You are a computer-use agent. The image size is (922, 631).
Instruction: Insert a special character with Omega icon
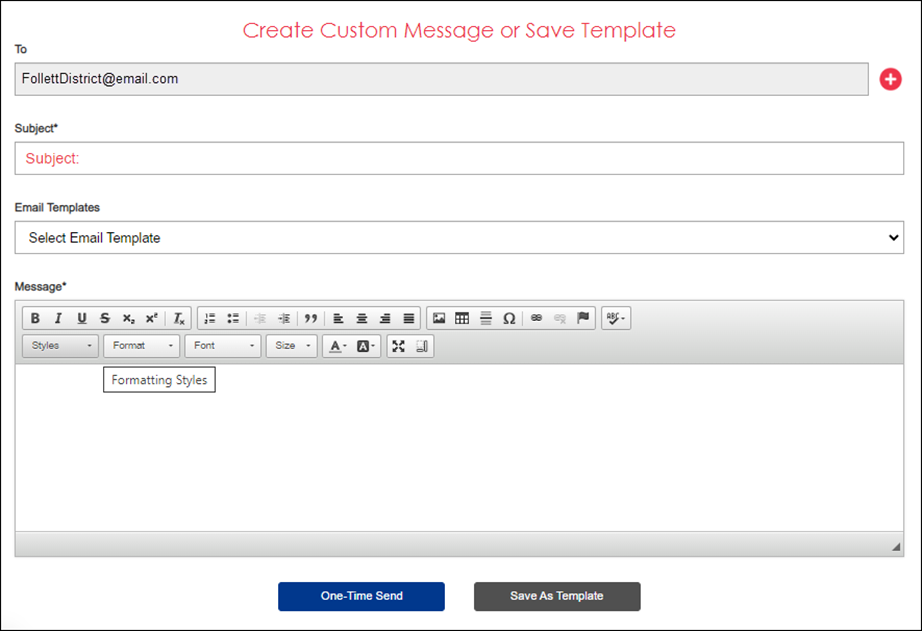[x=509, y=319]
